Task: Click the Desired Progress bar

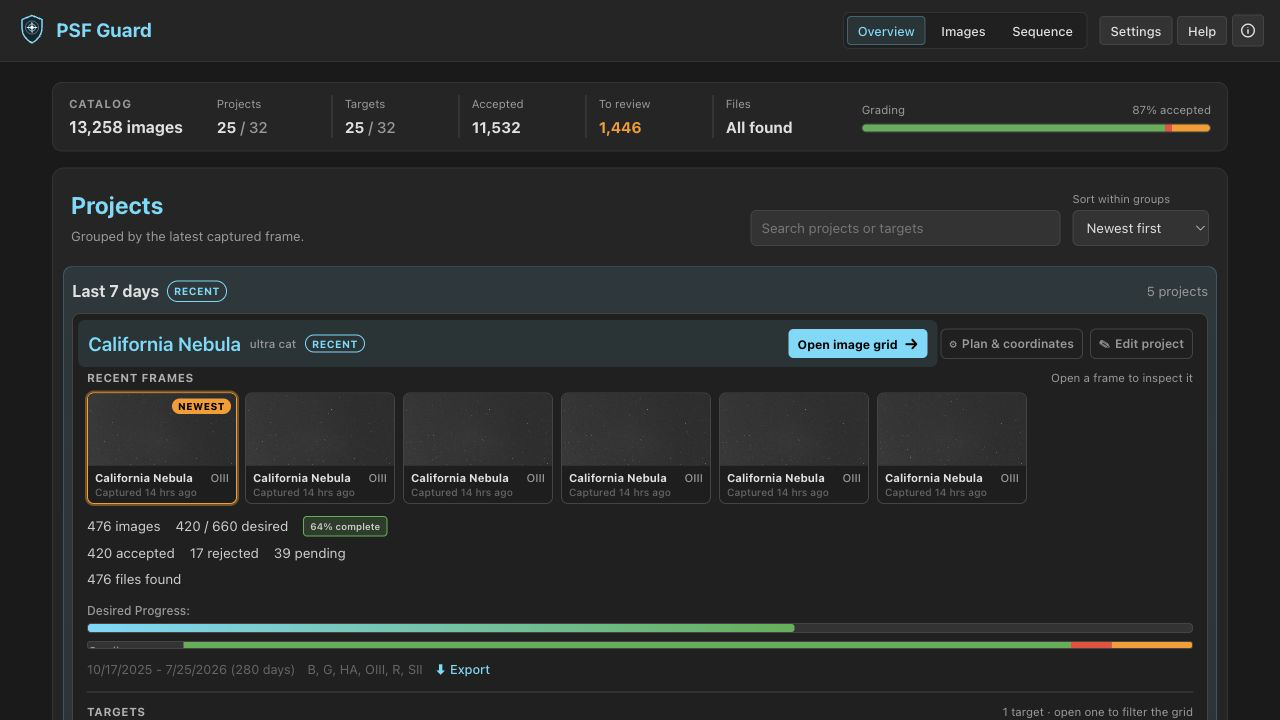Action: pos(640,628)
